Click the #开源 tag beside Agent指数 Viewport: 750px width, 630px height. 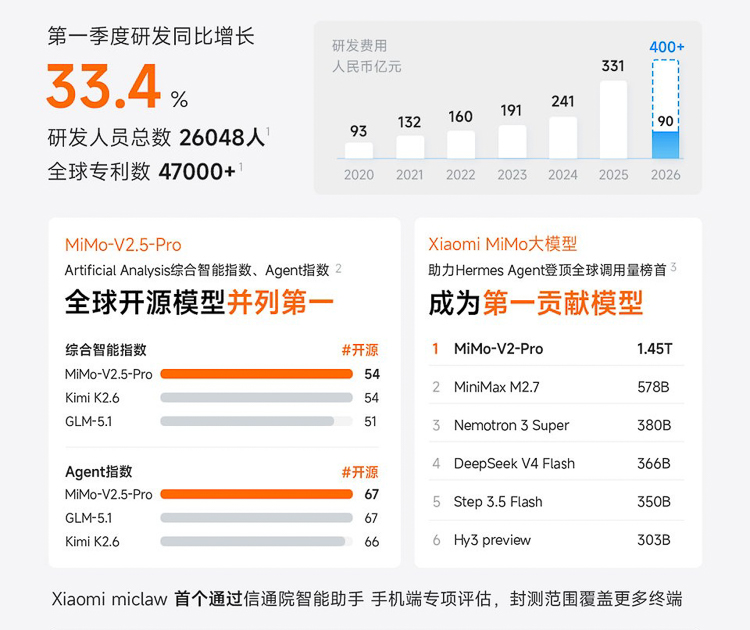[360, 473]
